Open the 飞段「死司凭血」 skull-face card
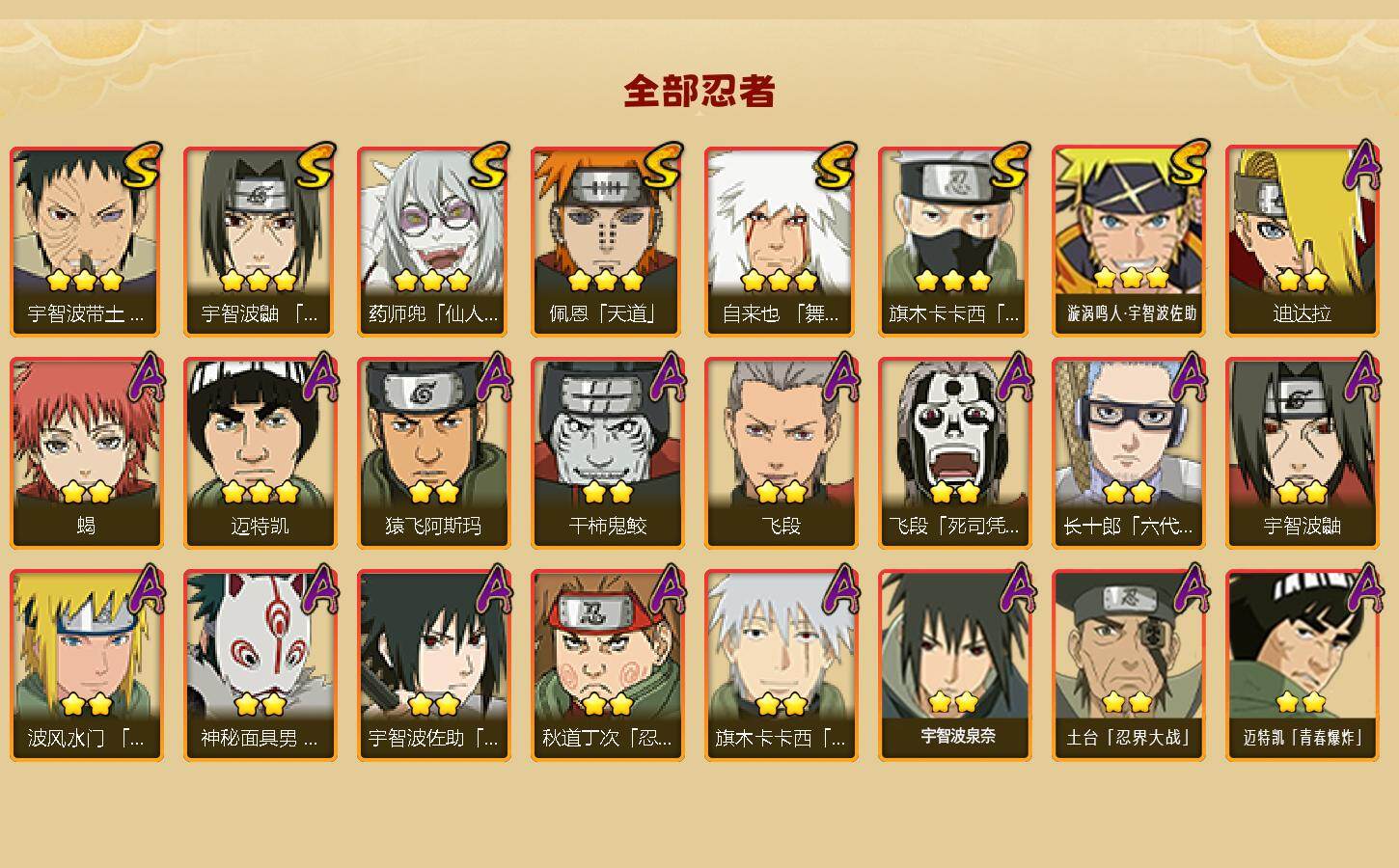Image resolution: width=1399 pixels, height=868 pixels. [954, 453]
